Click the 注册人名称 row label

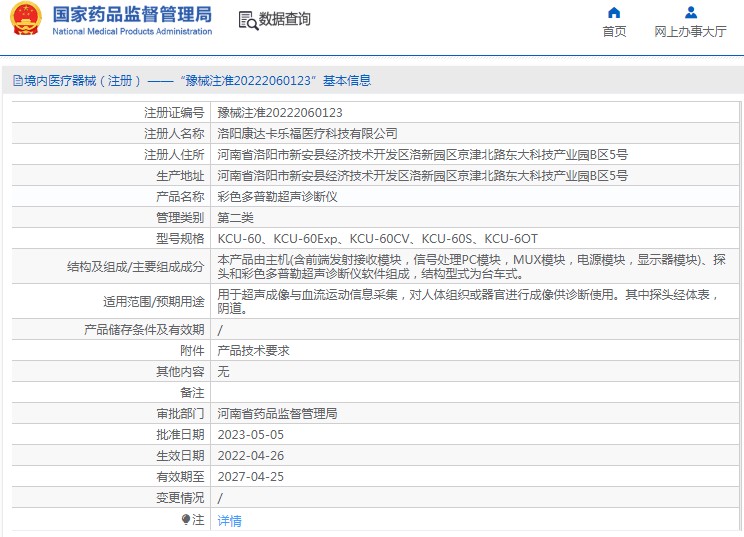coord(174,134)
